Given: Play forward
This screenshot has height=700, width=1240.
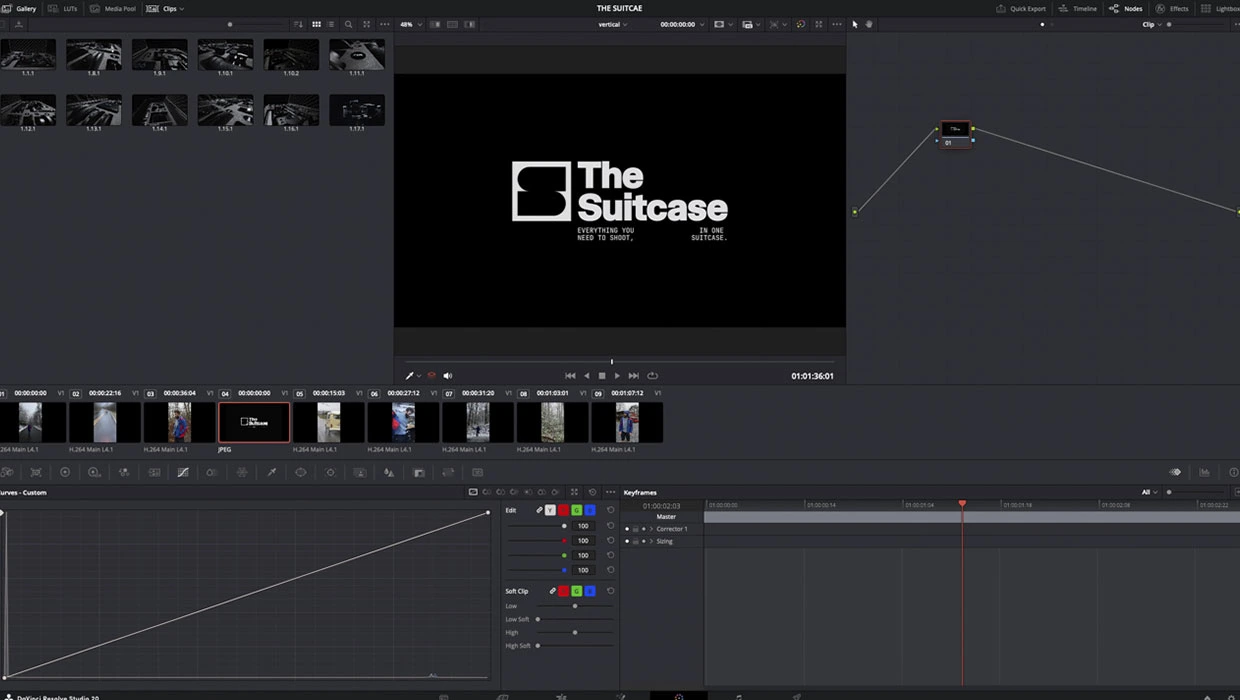Looking at the screenshot, I should [617, 376].
